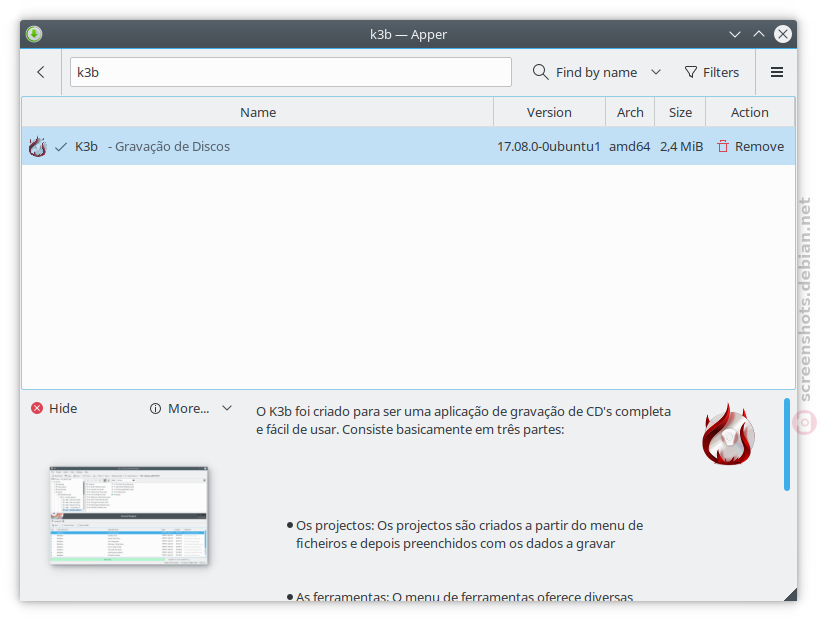Click the Apper green download icon in title bar

pyautogui.click(x=34, y=34)
